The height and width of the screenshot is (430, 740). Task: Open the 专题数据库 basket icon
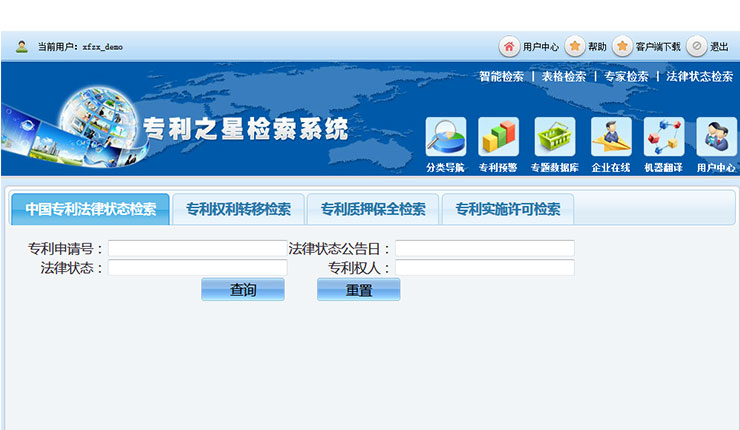tap(554, 138)
